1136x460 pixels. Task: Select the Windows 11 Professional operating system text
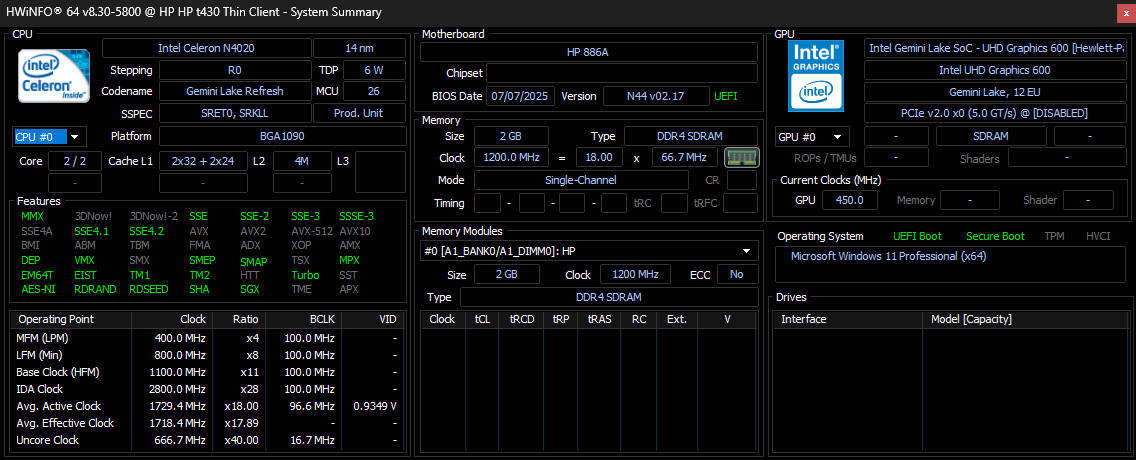pyautogui.click(x=873, y=256)
